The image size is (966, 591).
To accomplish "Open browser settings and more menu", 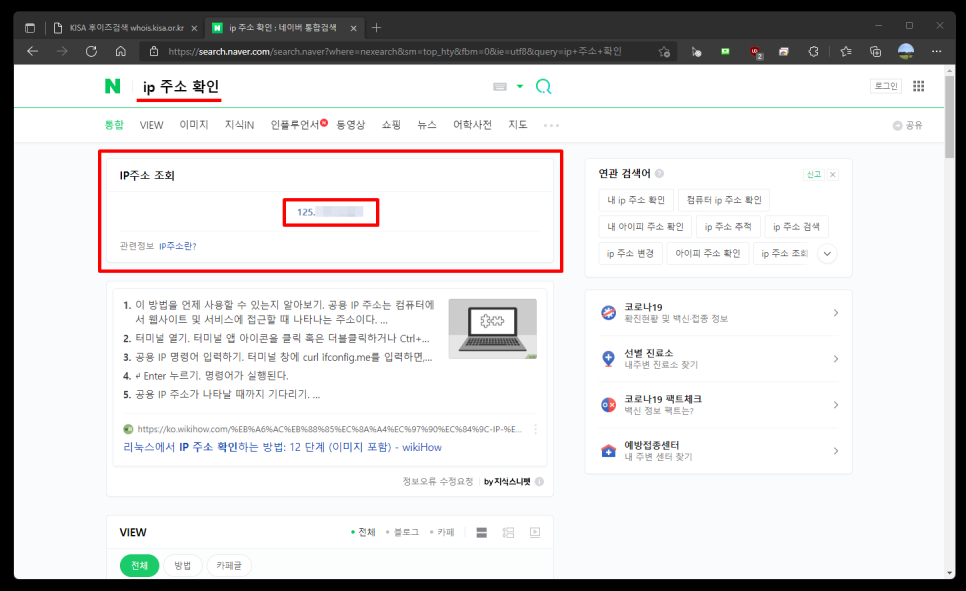I will pos(936,52).
